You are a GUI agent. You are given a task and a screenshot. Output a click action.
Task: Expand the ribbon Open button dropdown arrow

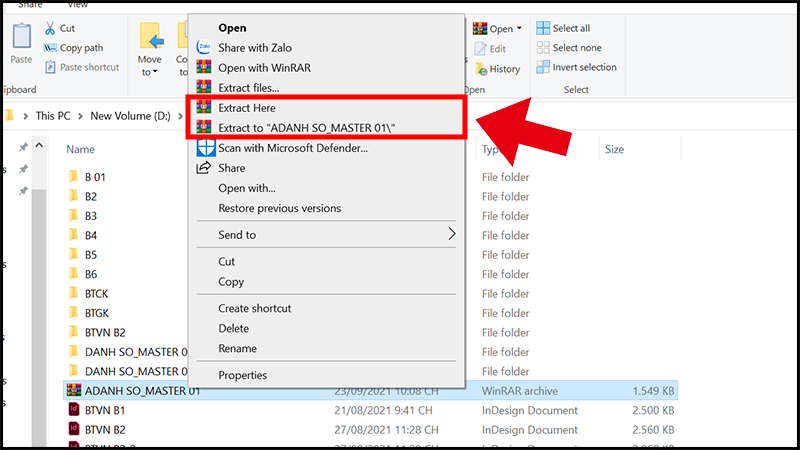point(519,28)
